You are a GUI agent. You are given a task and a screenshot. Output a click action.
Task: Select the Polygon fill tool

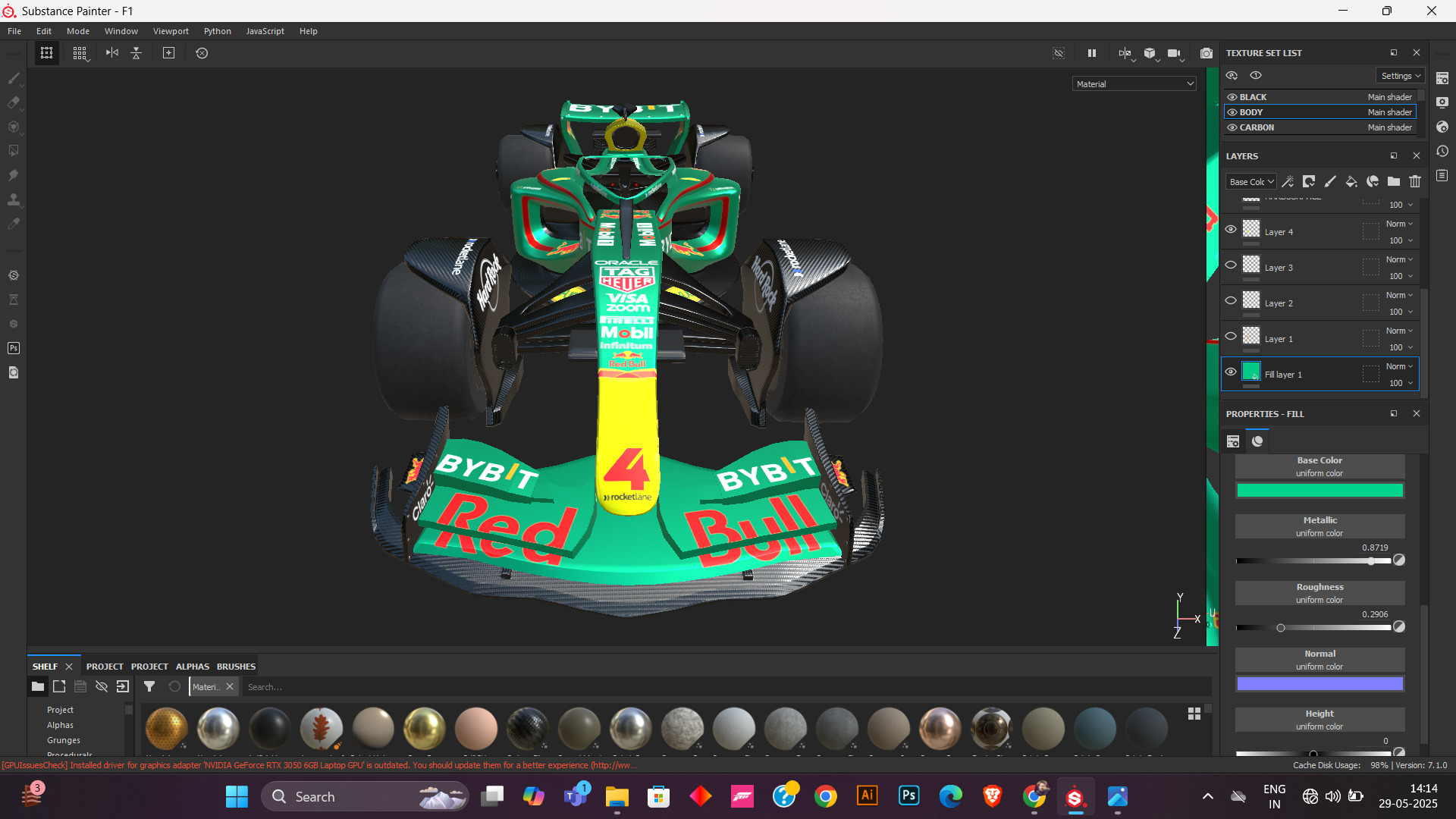click(14, 151)
